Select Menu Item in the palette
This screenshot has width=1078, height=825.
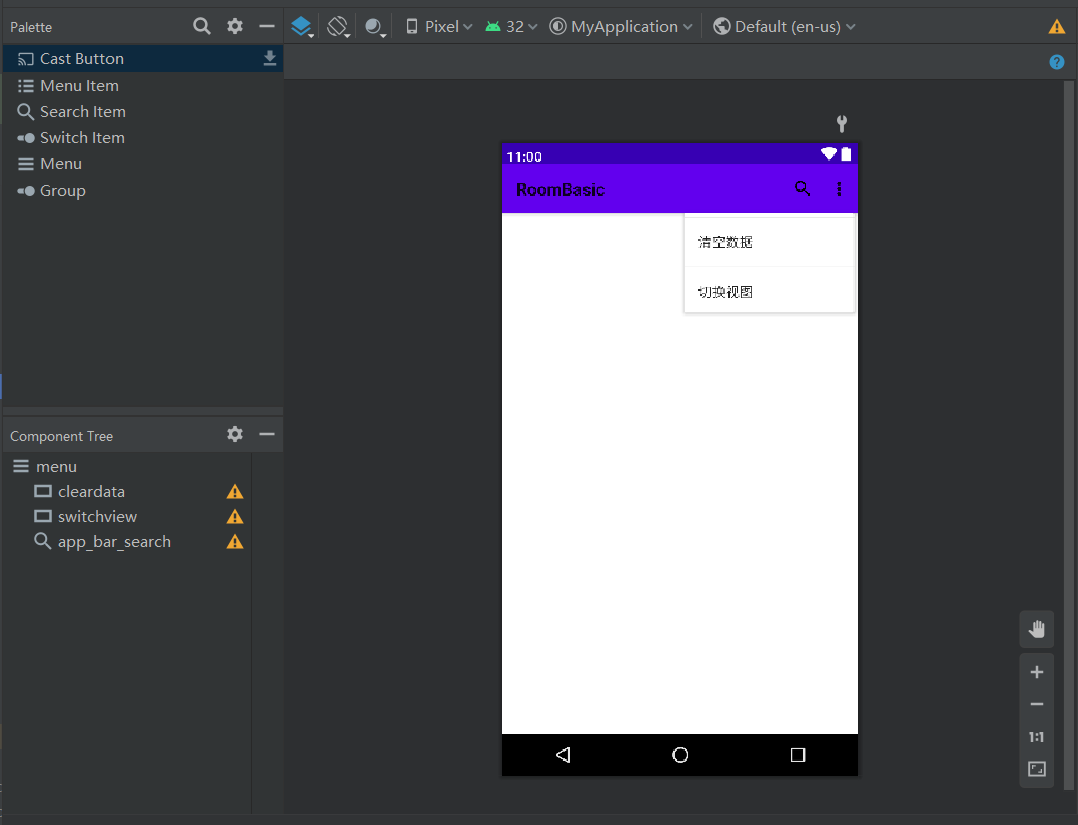tap(143, 85)
